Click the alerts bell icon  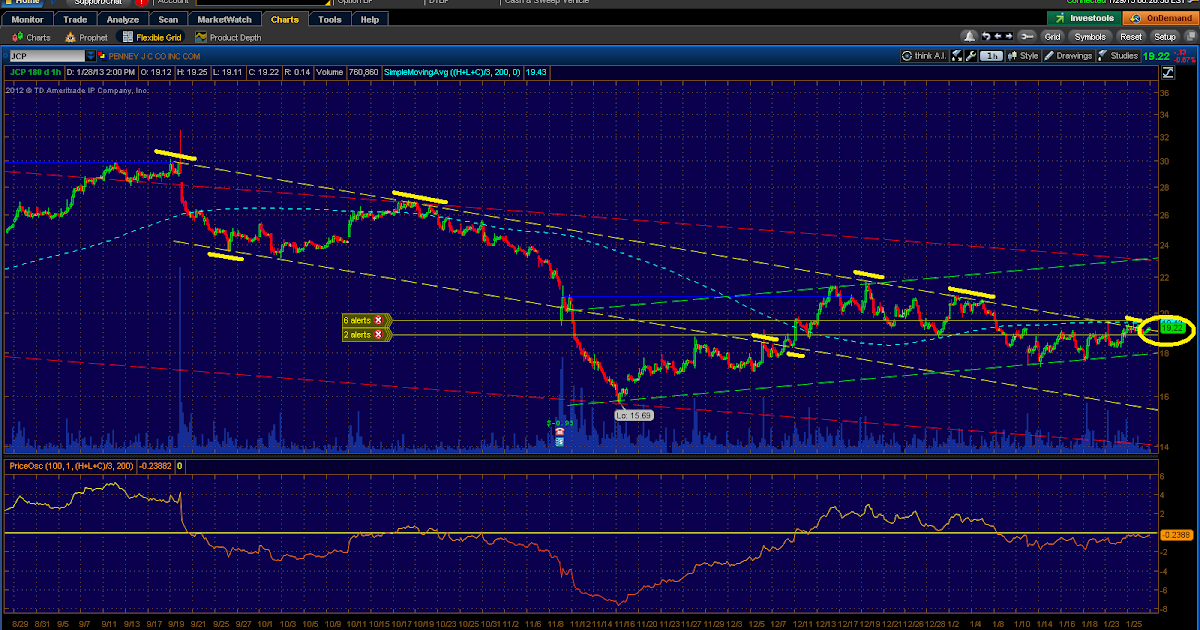click(x=971, y=36)
